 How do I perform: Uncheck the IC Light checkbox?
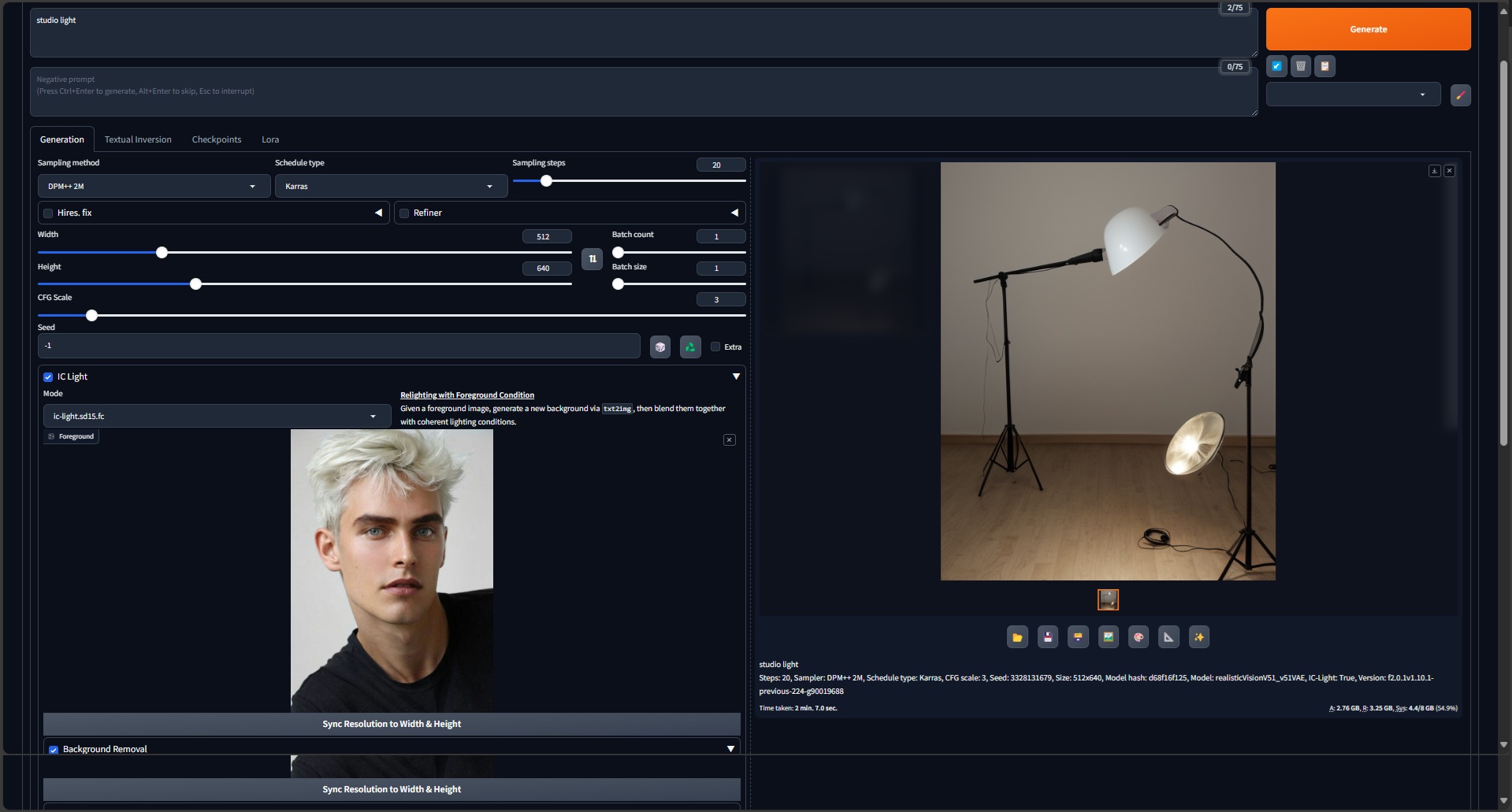49,377
